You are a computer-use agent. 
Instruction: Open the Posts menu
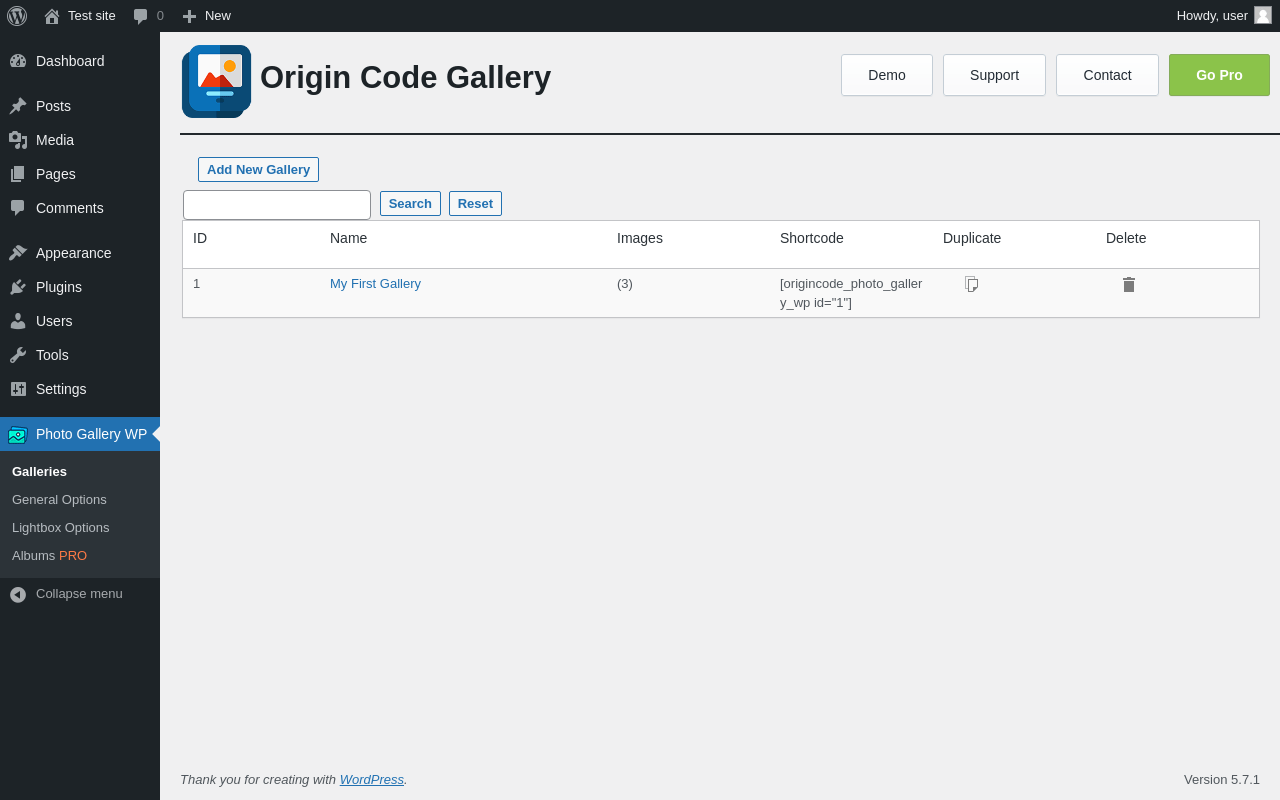click(x=80, y=106)
